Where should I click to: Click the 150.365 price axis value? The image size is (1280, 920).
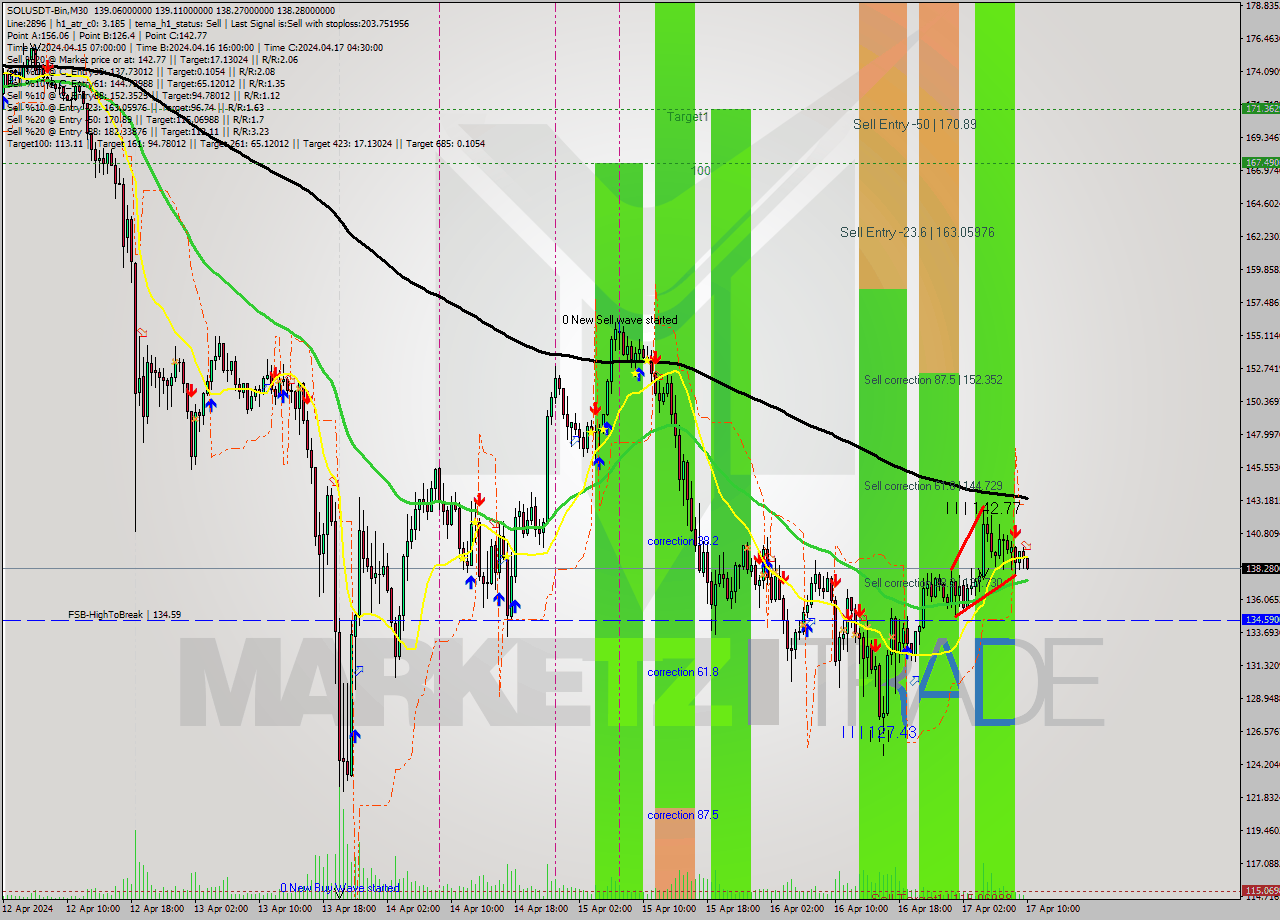pyautogui.click(x=1263, y=402)
